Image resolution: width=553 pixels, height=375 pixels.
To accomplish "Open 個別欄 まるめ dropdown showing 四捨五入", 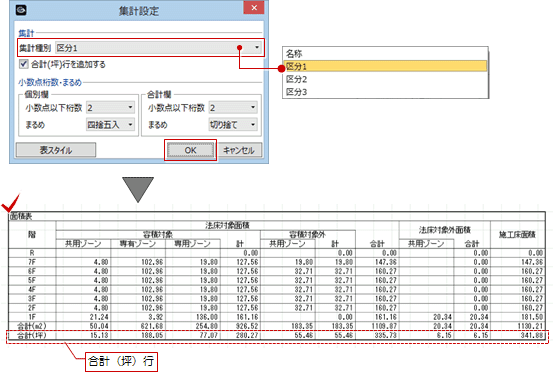I will click(110, 124).
